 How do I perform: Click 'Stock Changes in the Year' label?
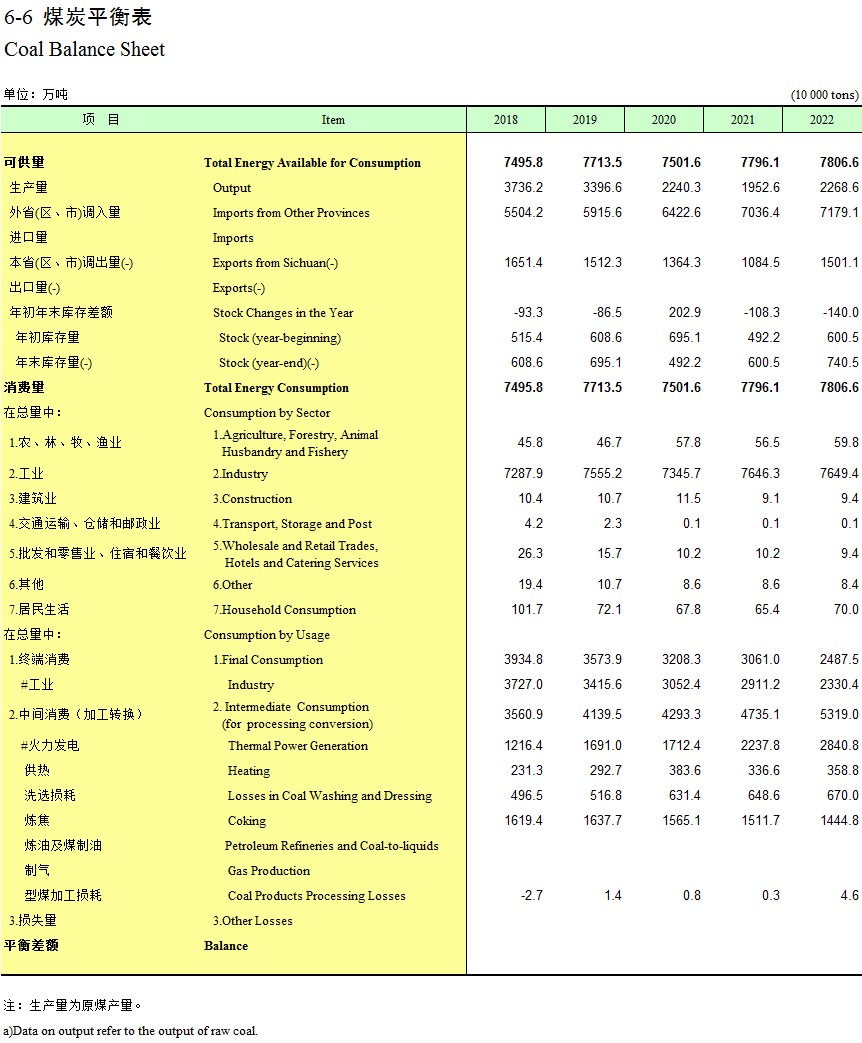[283, 313]
